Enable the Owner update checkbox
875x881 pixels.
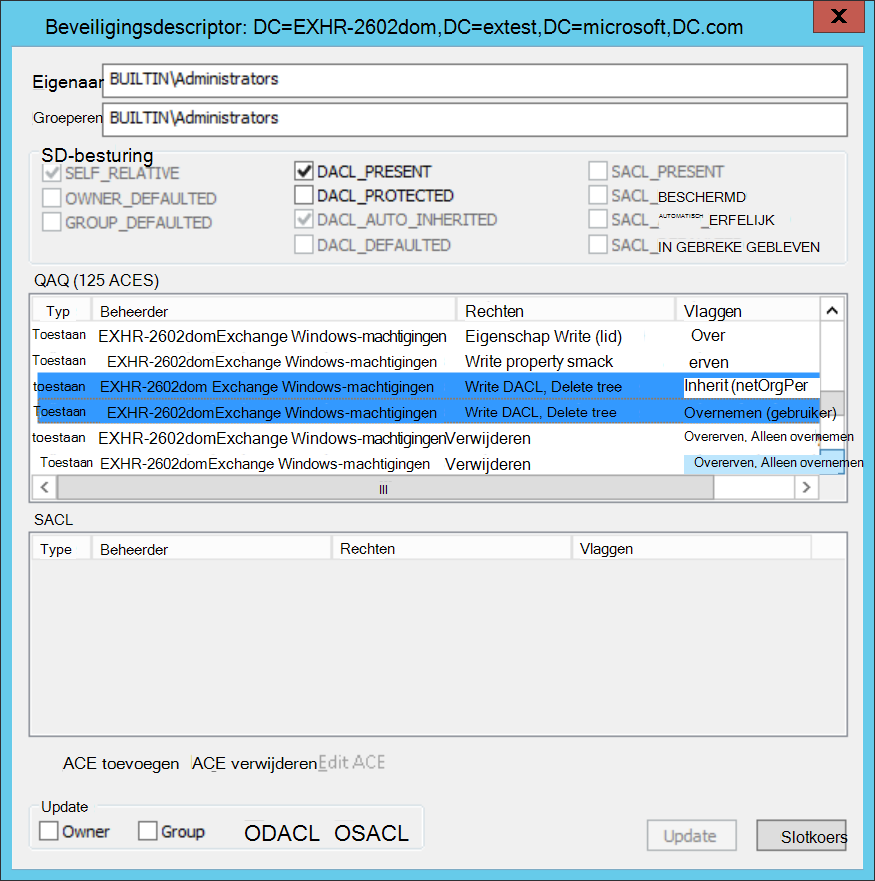click(x=49, y=830)
